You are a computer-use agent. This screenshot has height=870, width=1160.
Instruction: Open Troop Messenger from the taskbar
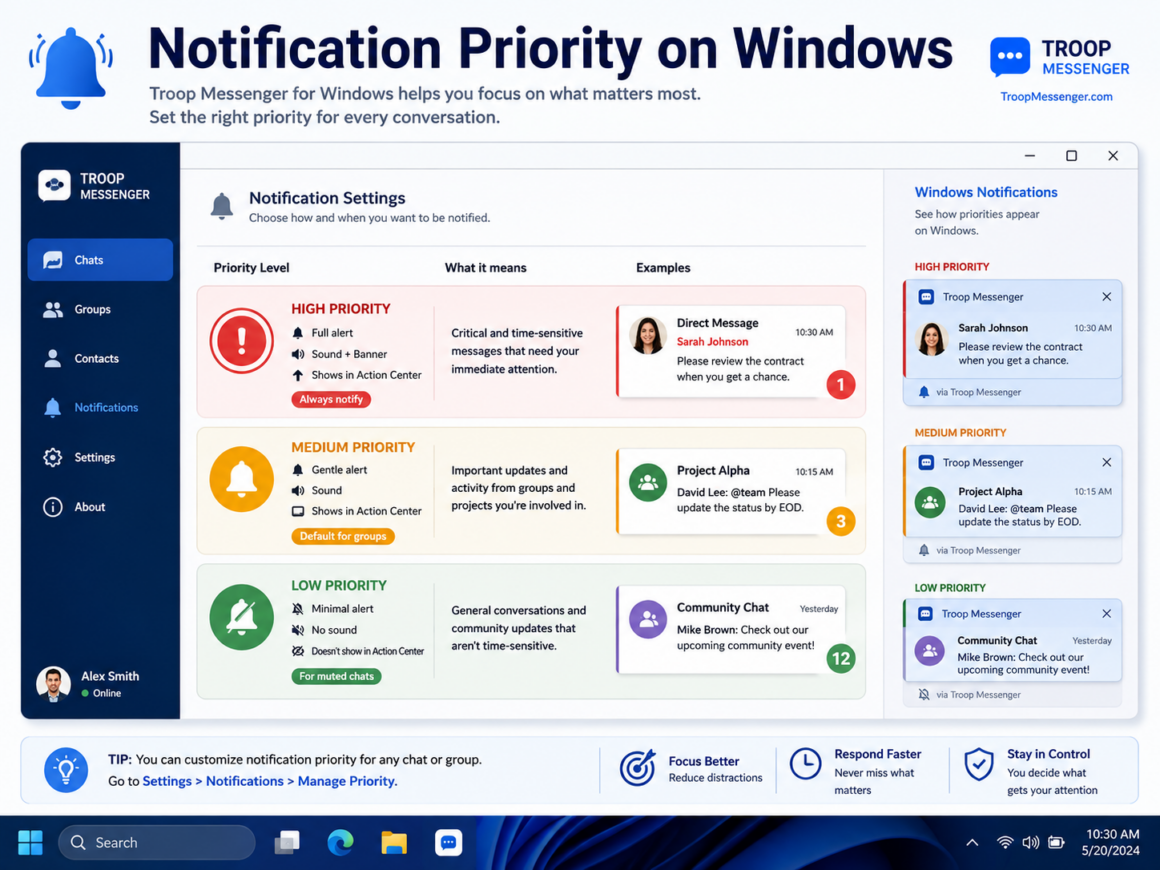click(448, 843)
